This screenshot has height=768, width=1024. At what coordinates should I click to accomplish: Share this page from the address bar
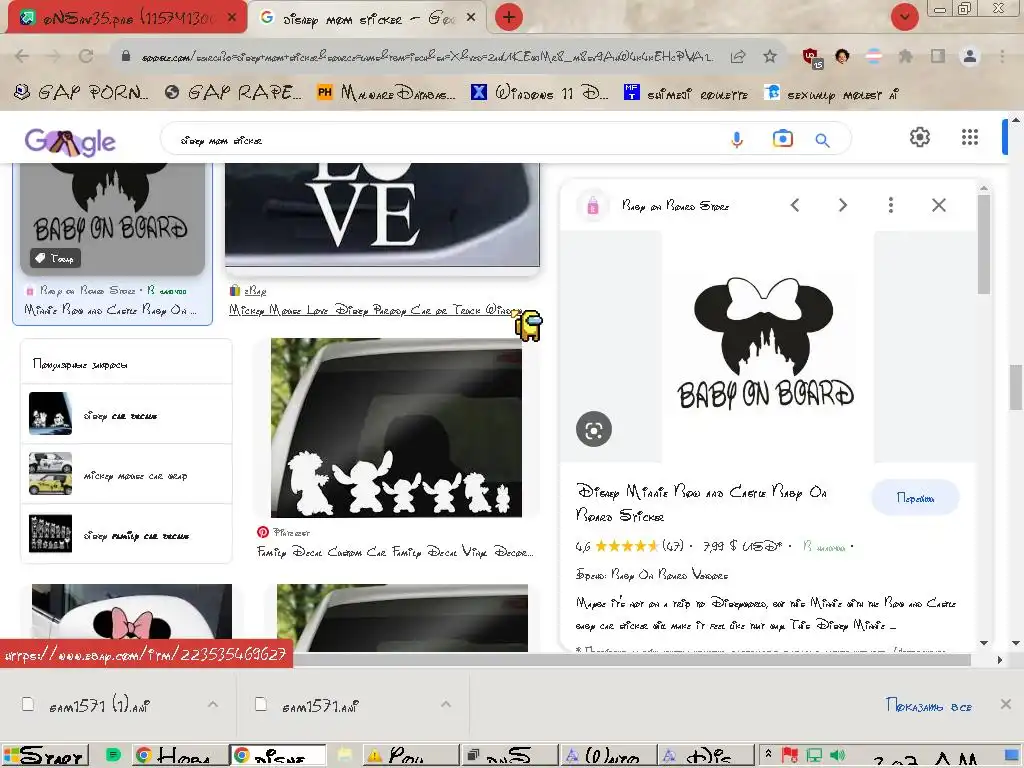[x=738, y=56]
